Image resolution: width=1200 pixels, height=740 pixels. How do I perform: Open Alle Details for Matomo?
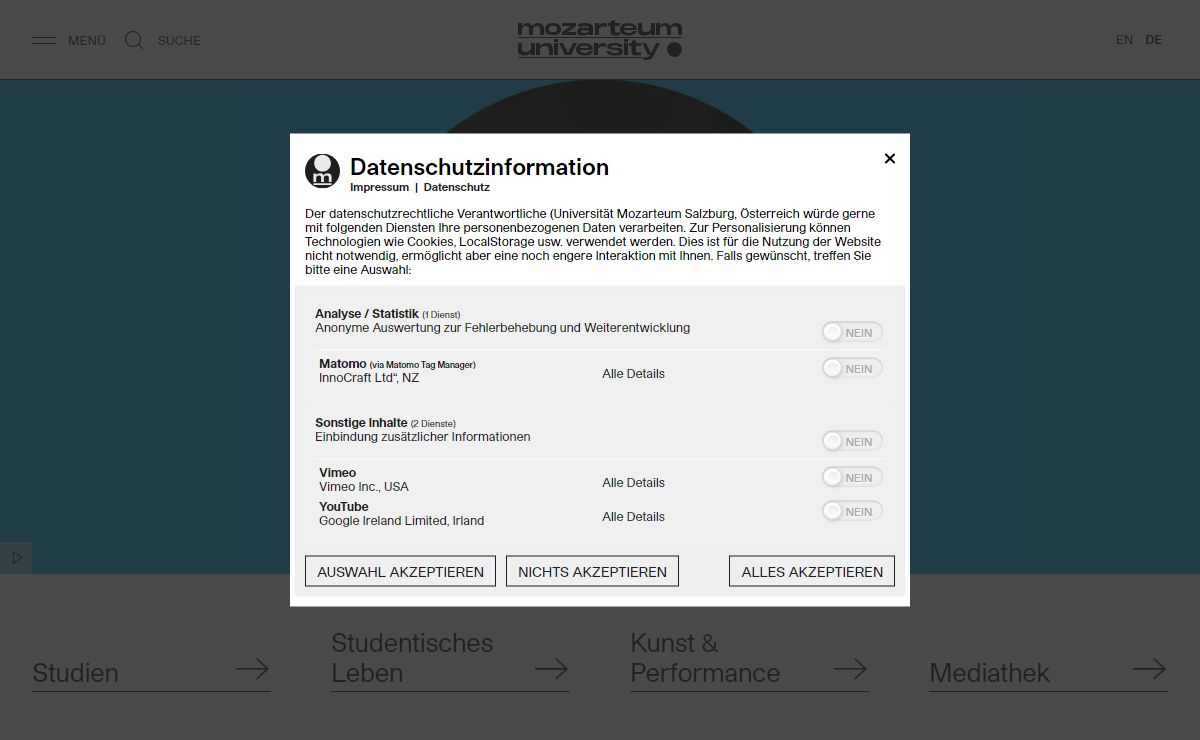coord(633,374)
